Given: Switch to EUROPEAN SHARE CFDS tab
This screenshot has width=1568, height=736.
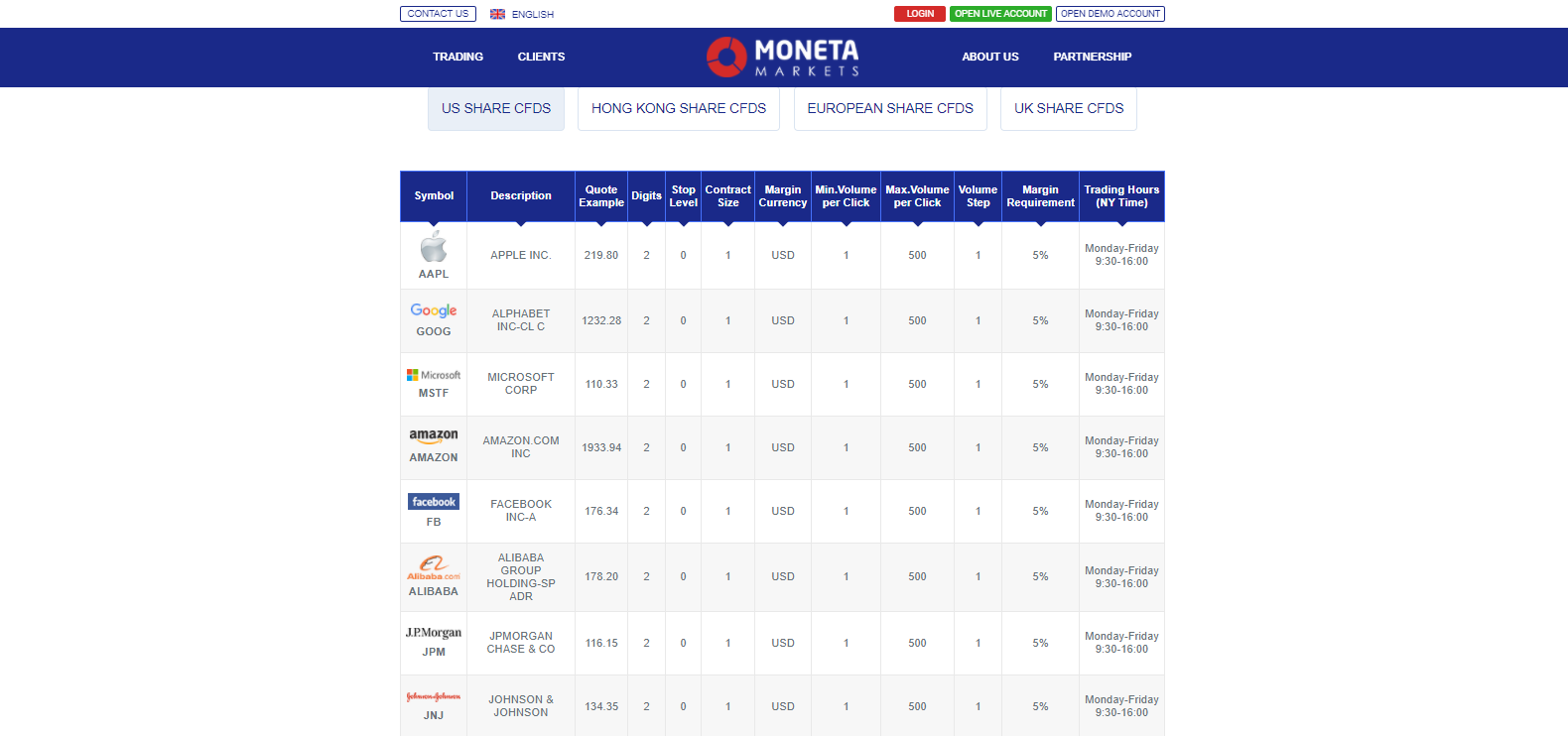Looking at the screenshot, I should (890, 108).
